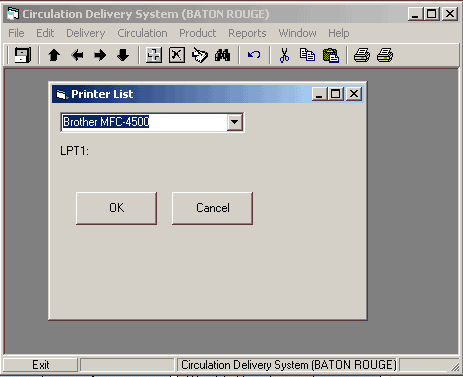Screen dimensions: 463x377
Task: Click the down arrow toolbar icon
Action: 123,55
